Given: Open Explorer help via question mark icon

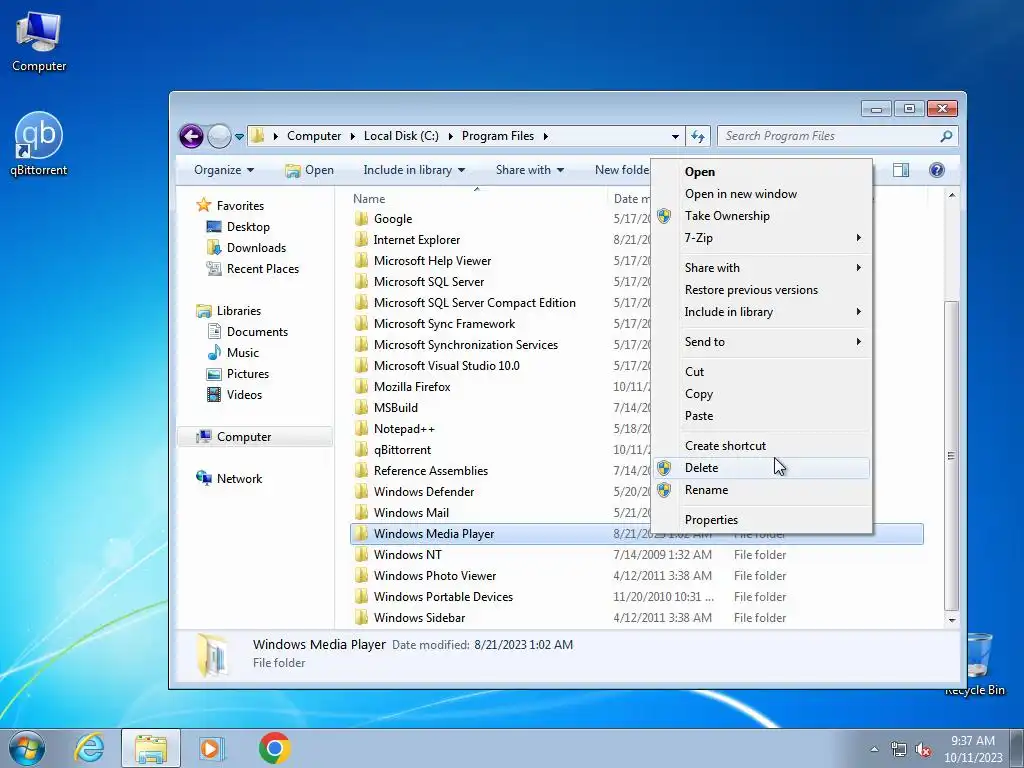Looking at the screenshot, I should 936,170.
